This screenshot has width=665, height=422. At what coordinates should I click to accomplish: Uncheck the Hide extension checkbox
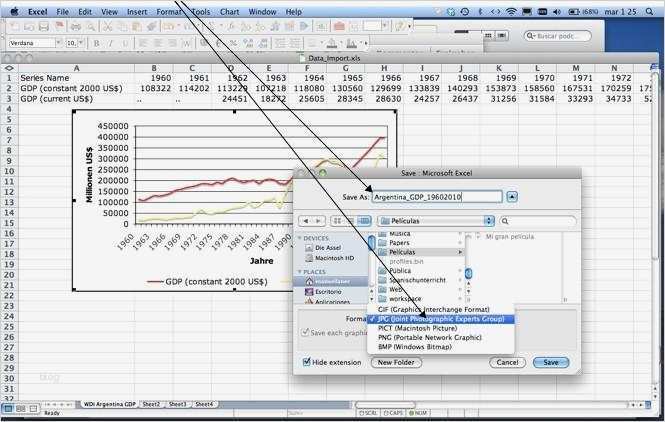(x=306, y=362)
